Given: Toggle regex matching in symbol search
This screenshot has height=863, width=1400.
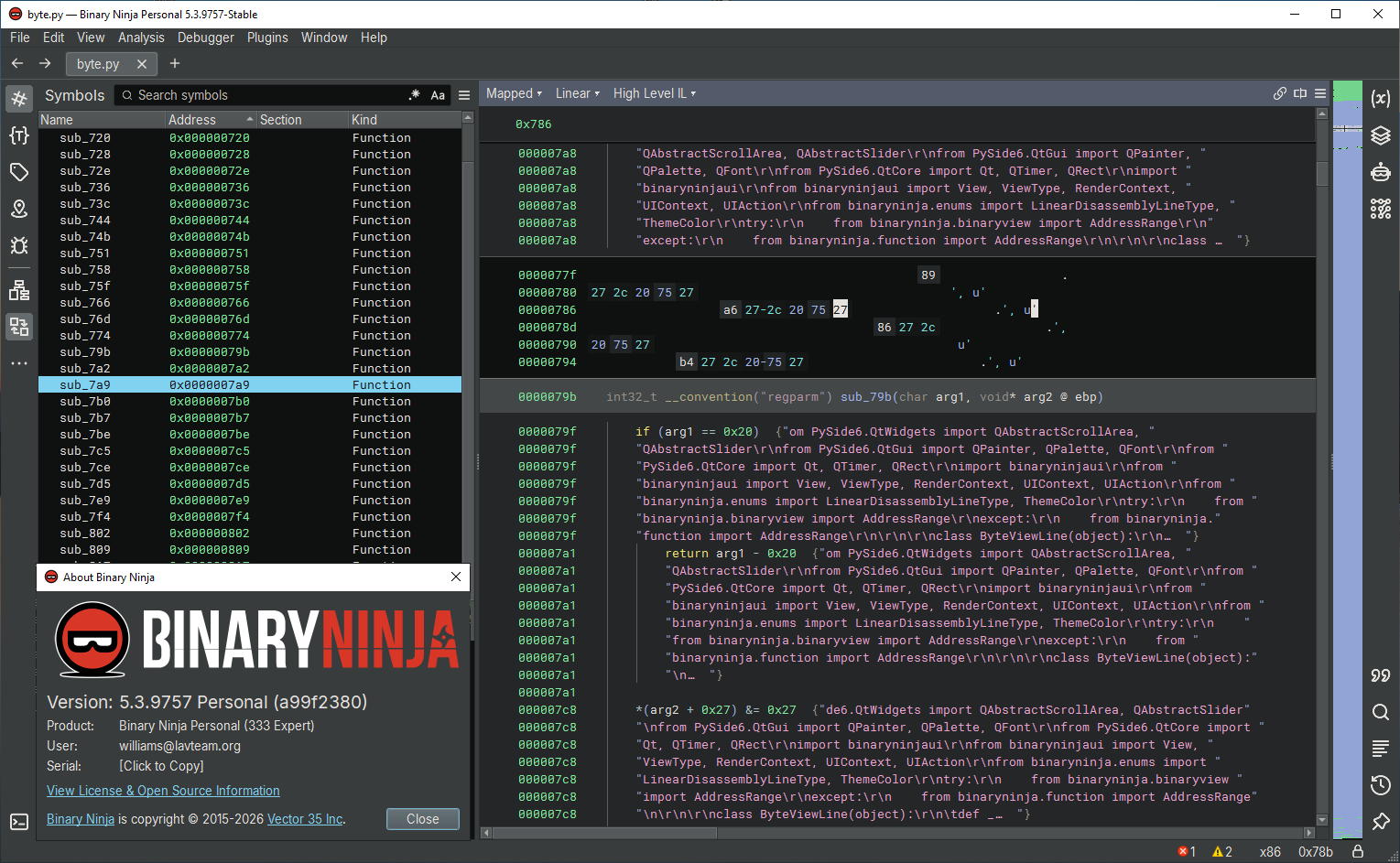Looking at the screenshot, I should [414, 95].
